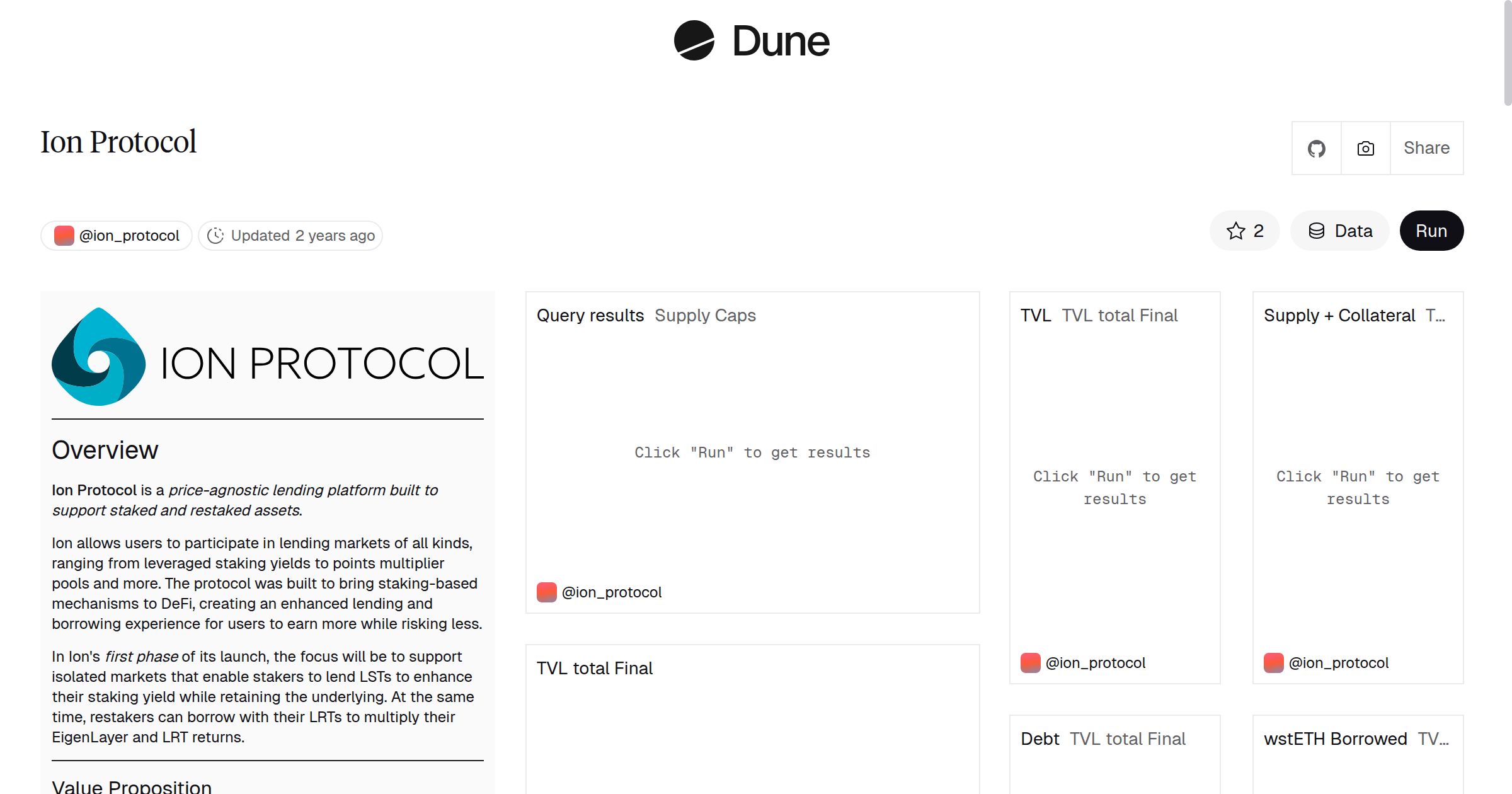Click avatar under Supply Caps panel

546,592
